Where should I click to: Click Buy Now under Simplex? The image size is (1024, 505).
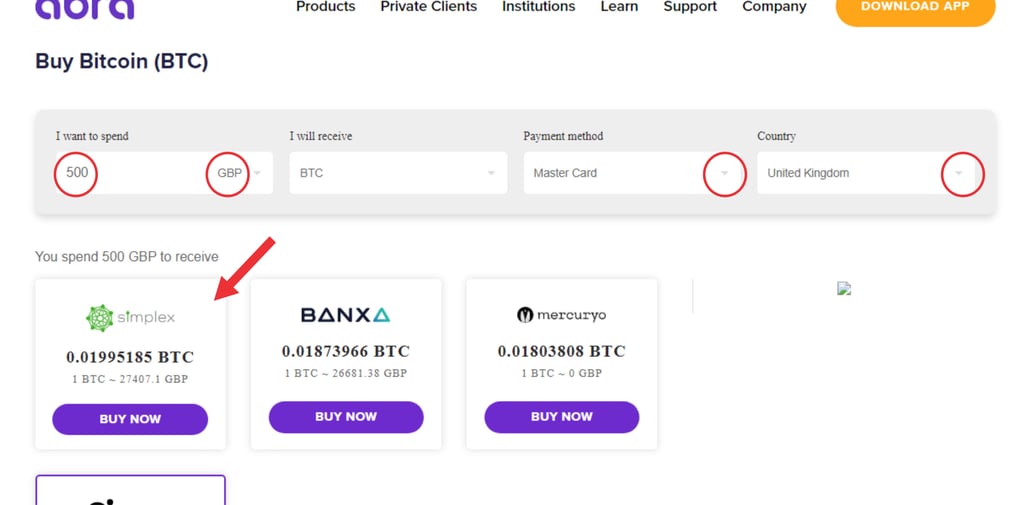130,419
